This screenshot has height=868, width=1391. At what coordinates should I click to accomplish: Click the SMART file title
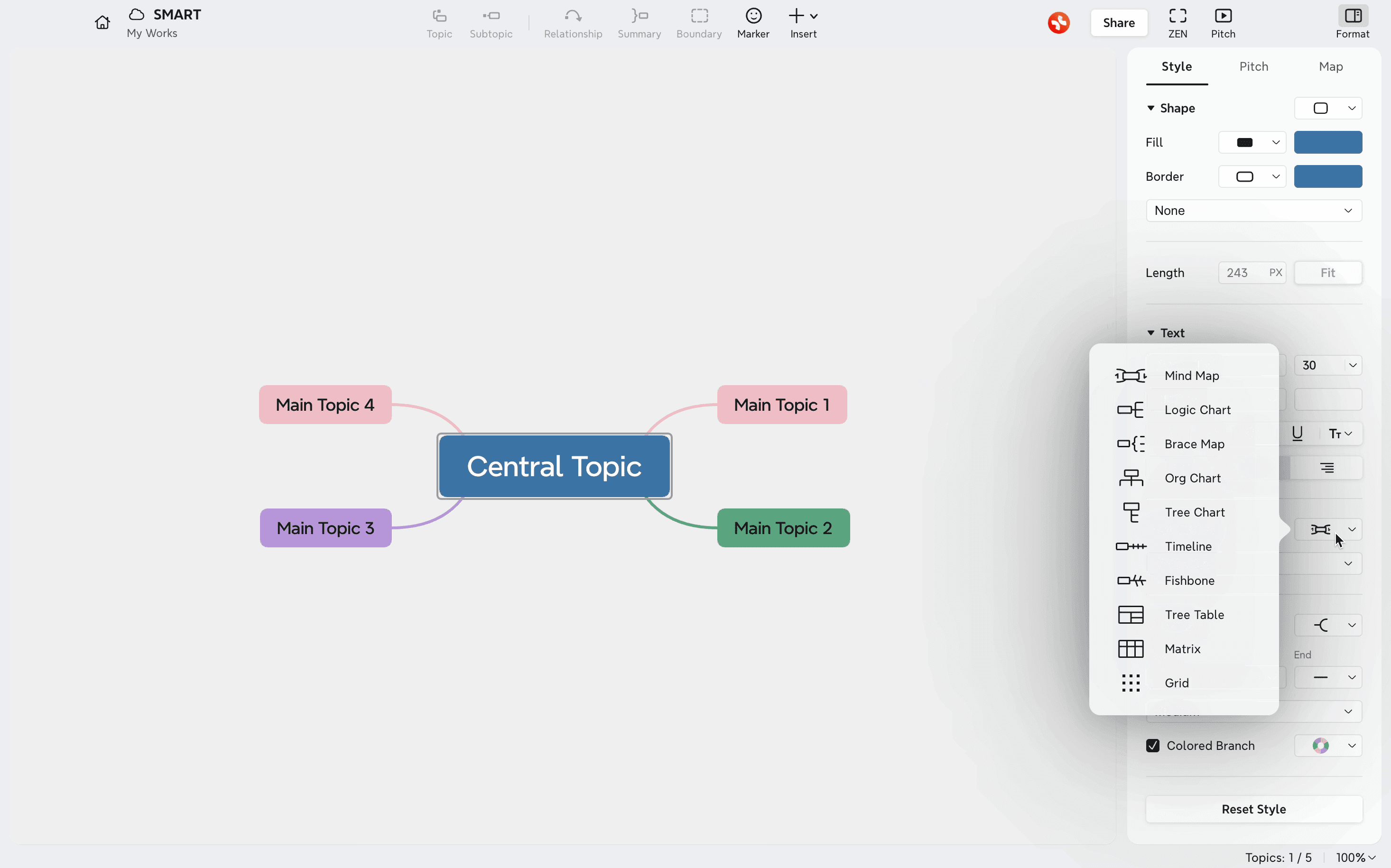177,14
